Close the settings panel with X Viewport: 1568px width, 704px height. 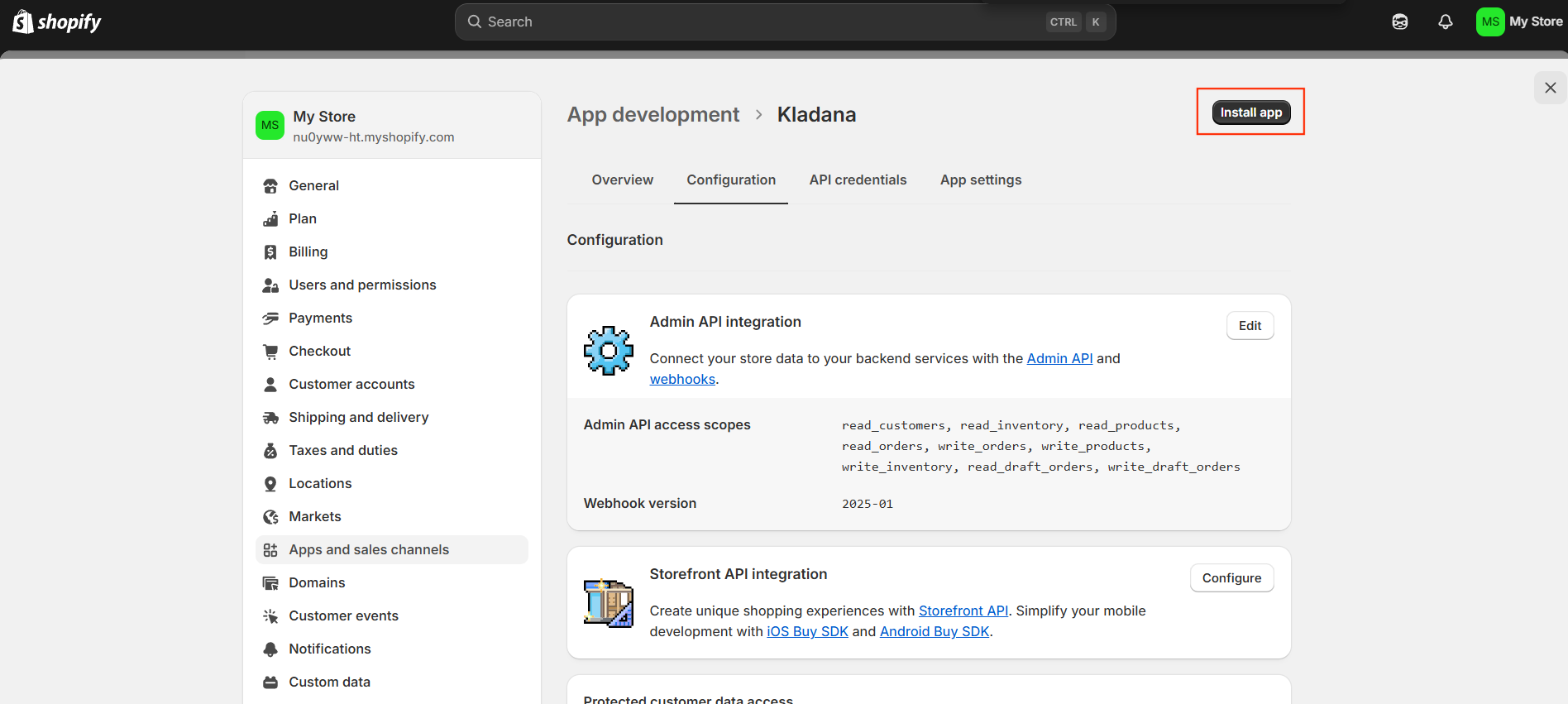(1551, 88)
